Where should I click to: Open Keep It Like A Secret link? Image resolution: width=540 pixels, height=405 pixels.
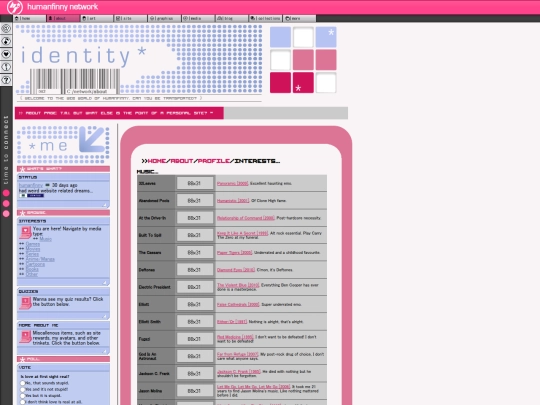click(242, 233)
